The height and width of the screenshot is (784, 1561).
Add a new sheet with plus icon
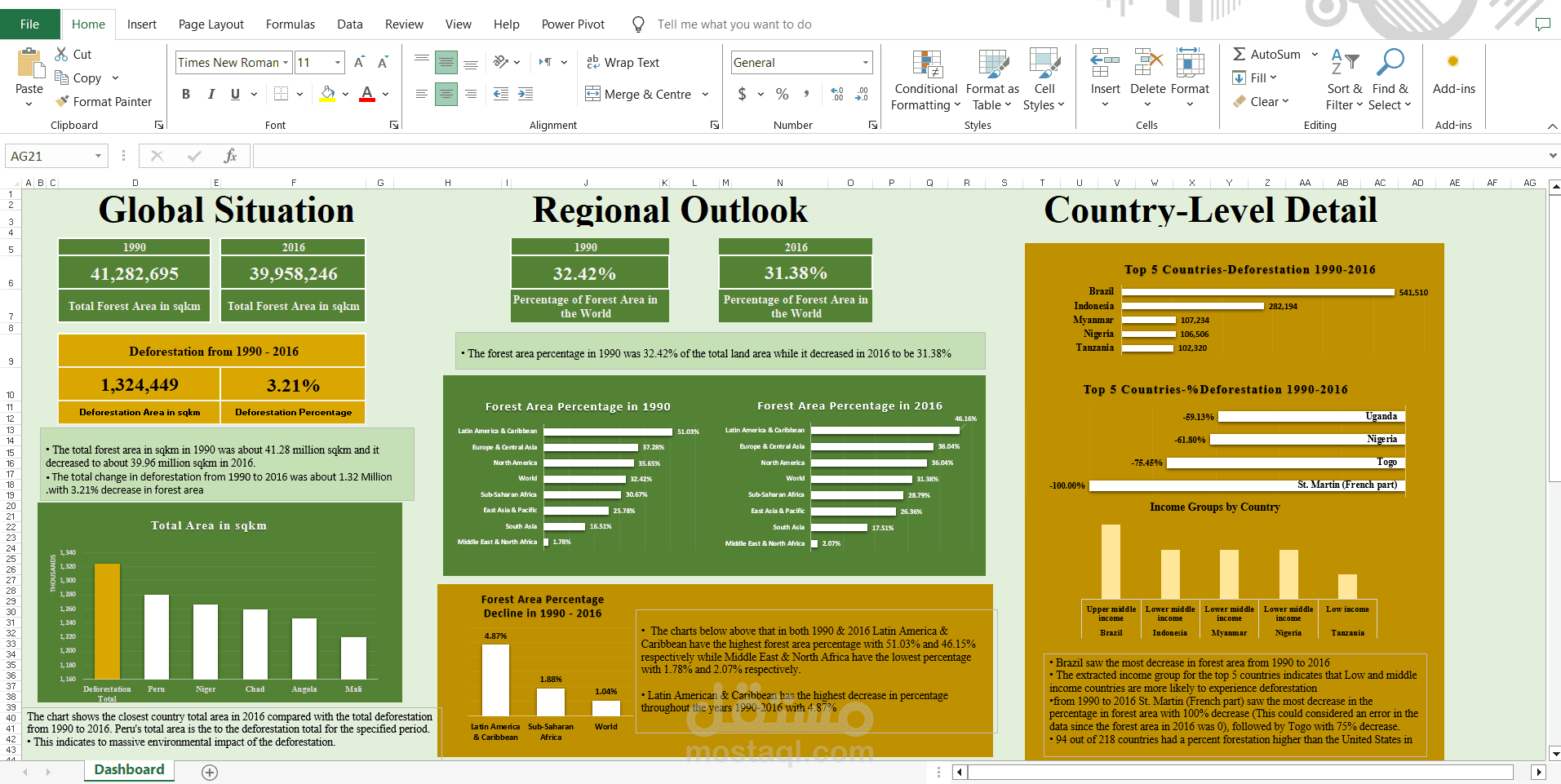[210, 772]
